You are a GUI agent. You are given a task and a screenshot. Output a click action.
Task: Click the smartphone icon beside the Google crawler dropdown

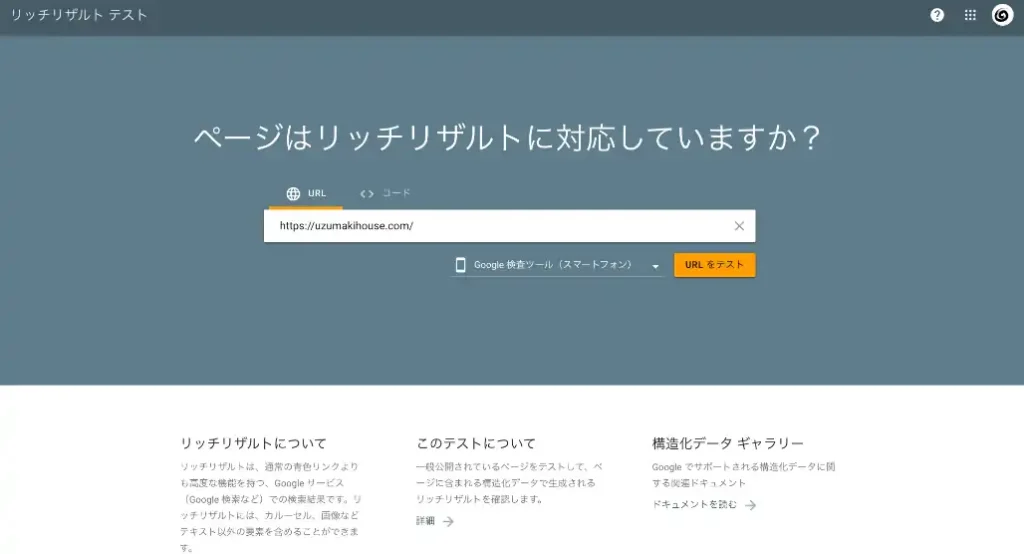click(x=460, y=265)
